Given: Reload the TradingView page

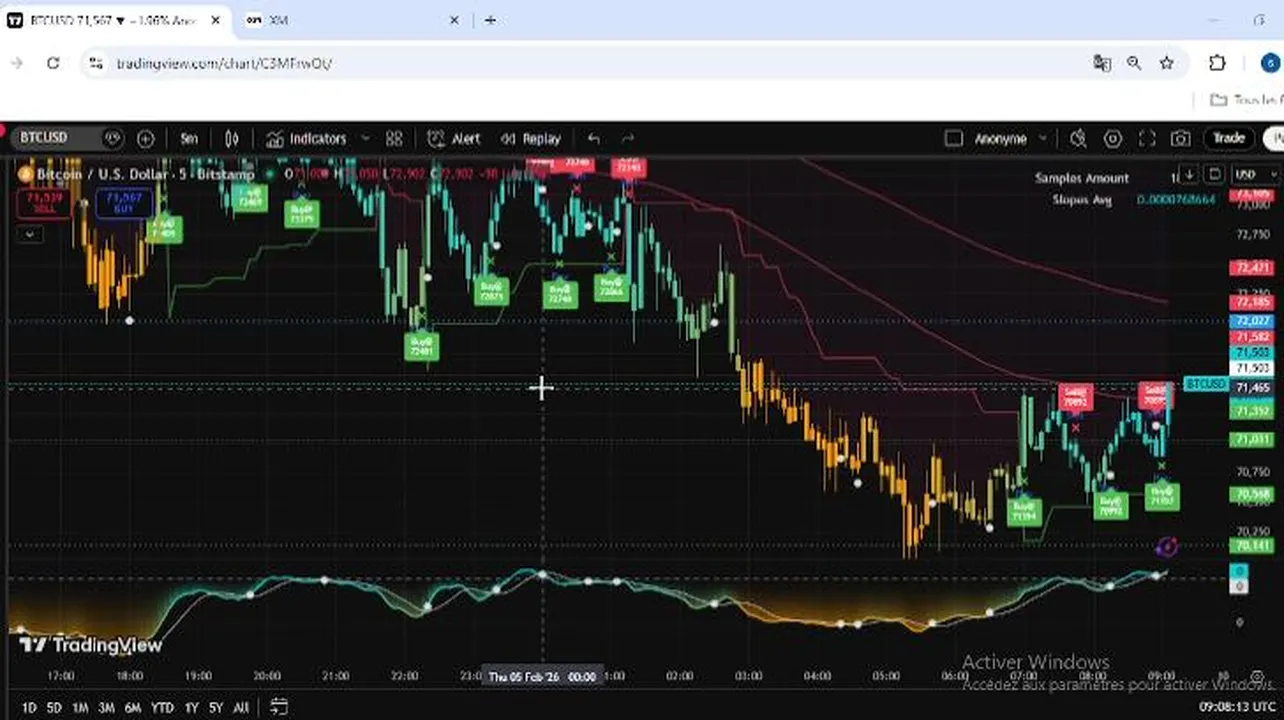Looking at the screenshot, I should [x=53, y=63].
